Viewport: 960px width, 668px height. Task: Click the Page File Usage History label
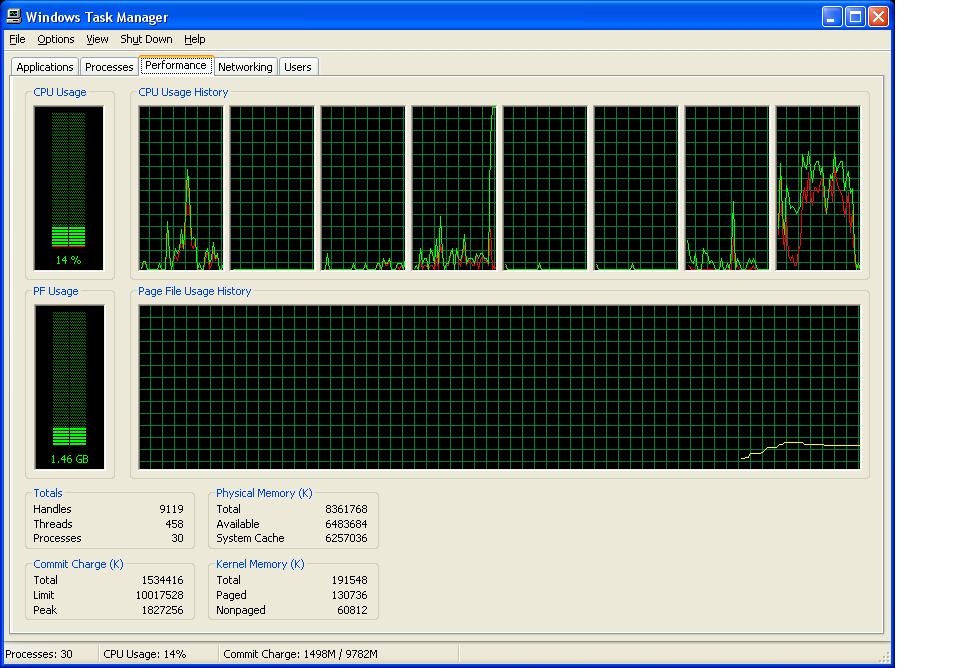pos(195,291)
